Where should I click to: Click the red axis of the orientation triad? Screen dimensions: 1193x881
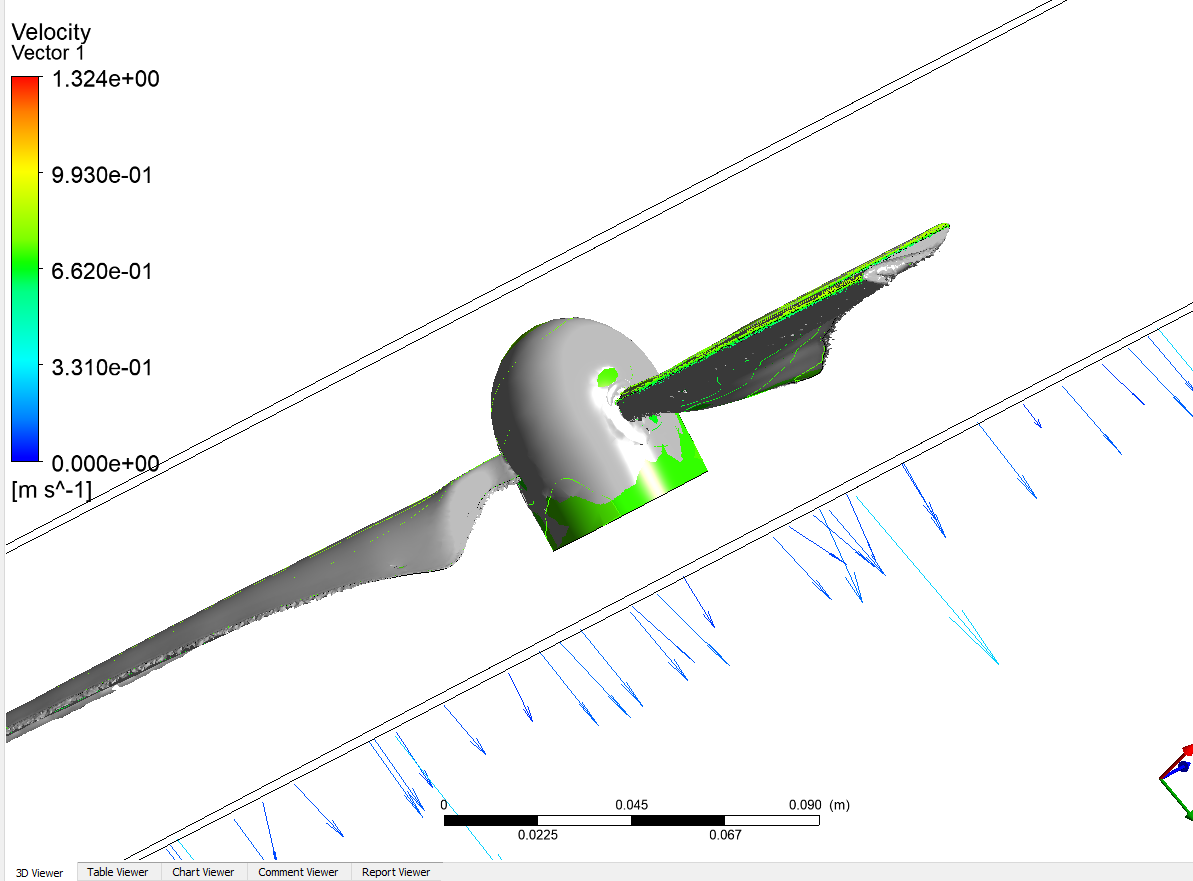(1178, 758)
